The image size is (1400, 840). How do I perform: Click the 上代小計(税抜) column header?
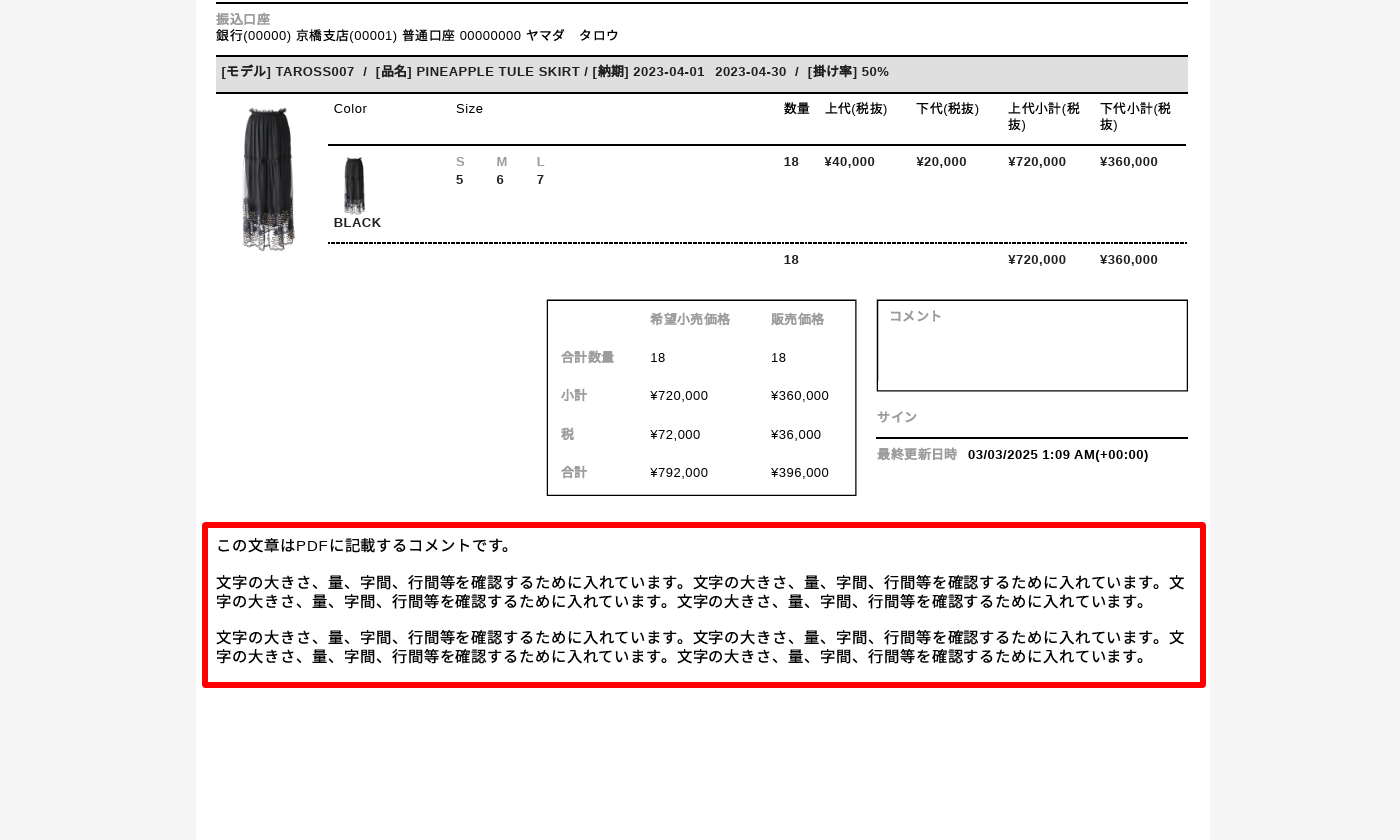tap(1044, 116)
